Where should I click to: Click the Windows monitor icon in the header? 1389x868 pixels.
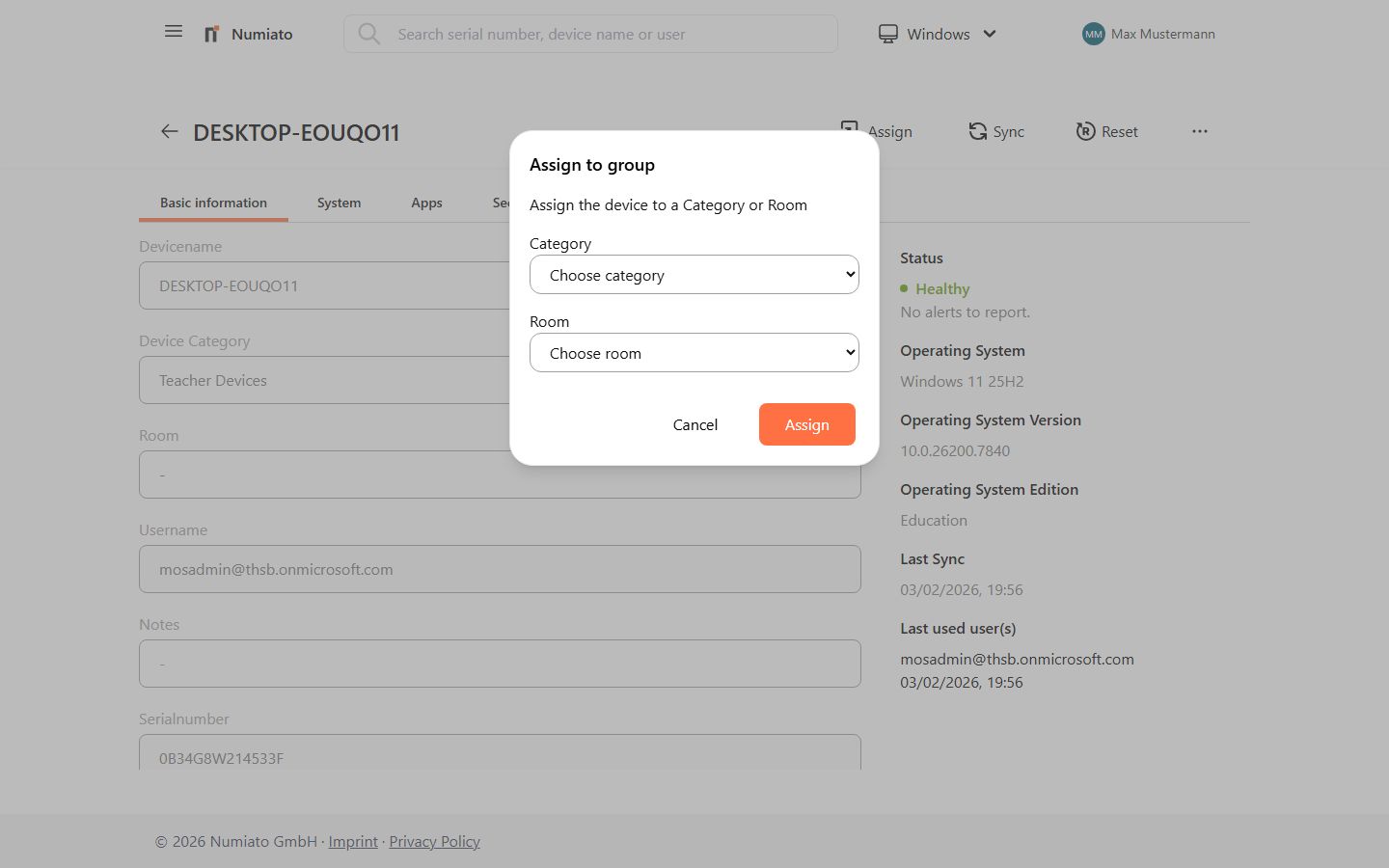pos(887,32)
